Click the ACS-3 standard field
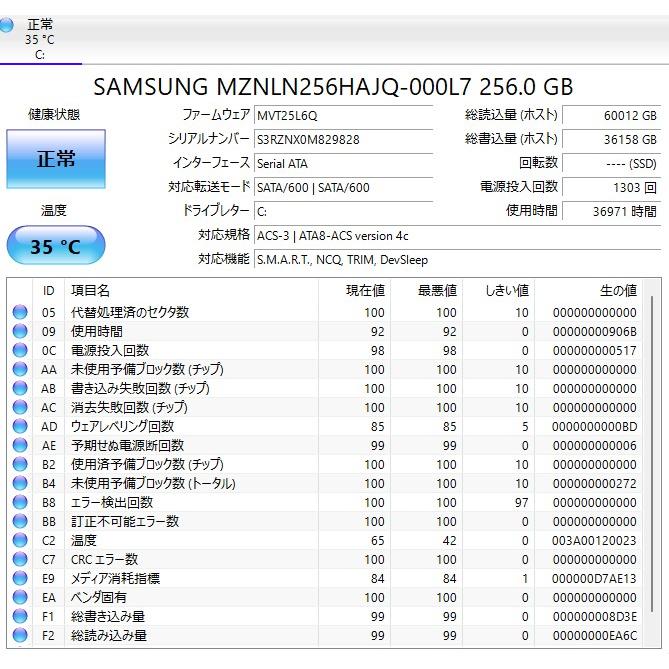 (457, 236)
